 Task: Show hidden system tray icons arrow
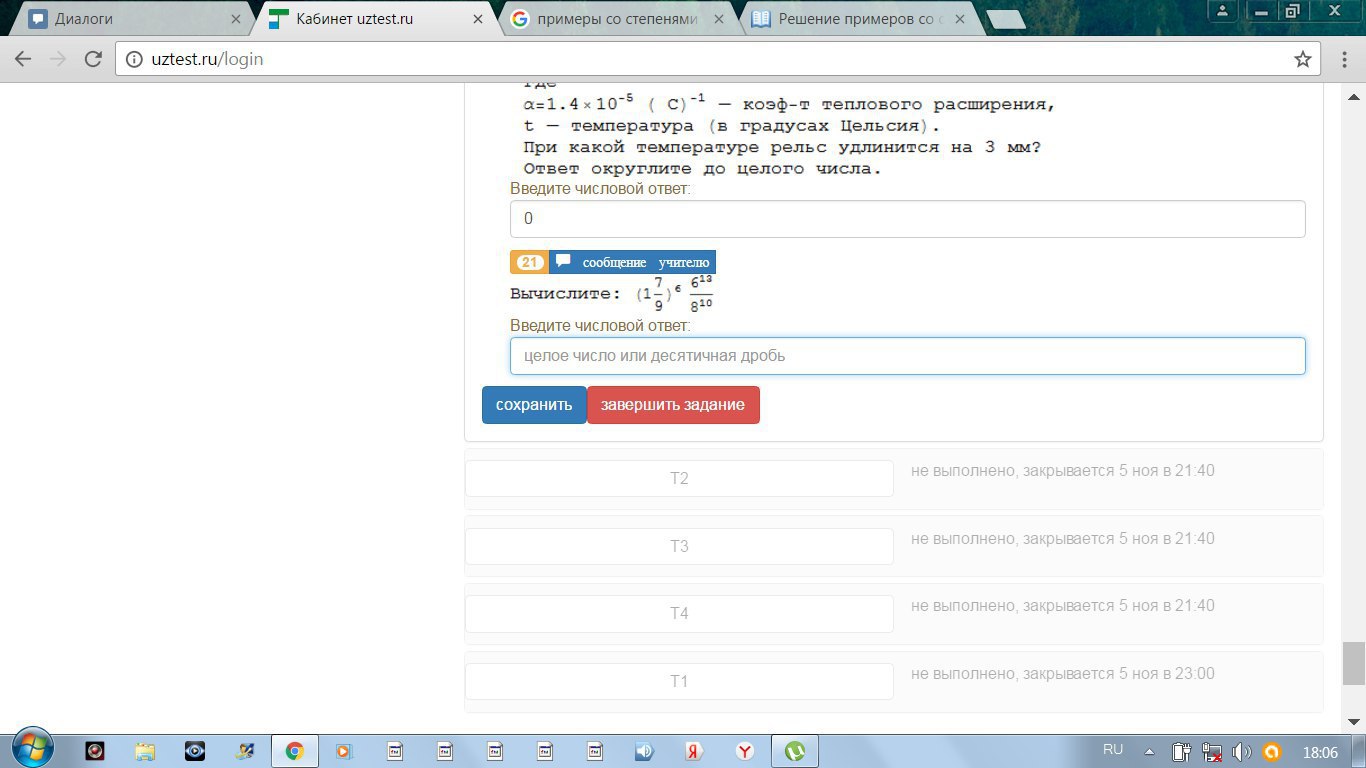[x=1149, y=752]
